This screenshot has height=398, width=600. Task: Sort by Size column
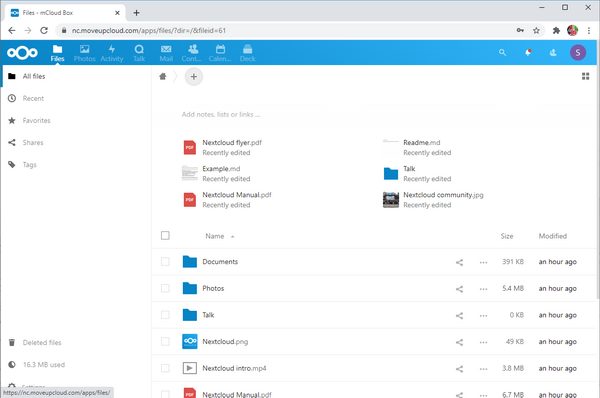(x=507, y=236)
